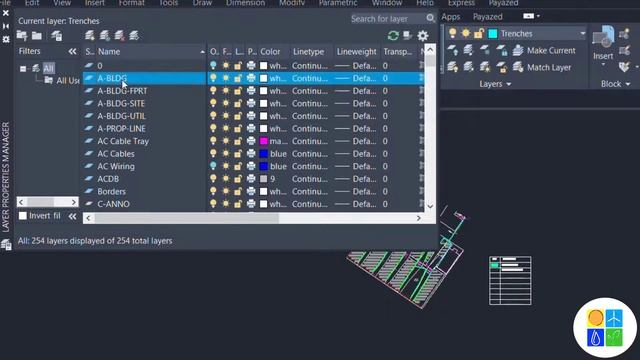Click the palette auto-hide icon

click(x=6, y=26)
